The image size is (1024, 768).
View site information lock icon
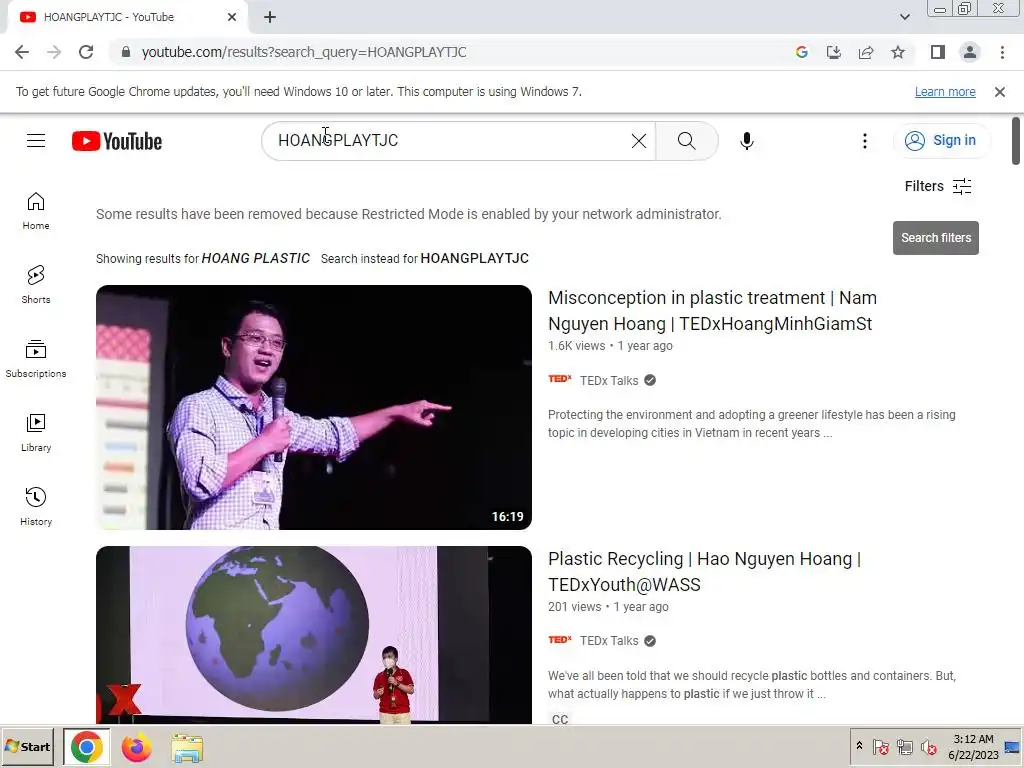click(126, 52)
